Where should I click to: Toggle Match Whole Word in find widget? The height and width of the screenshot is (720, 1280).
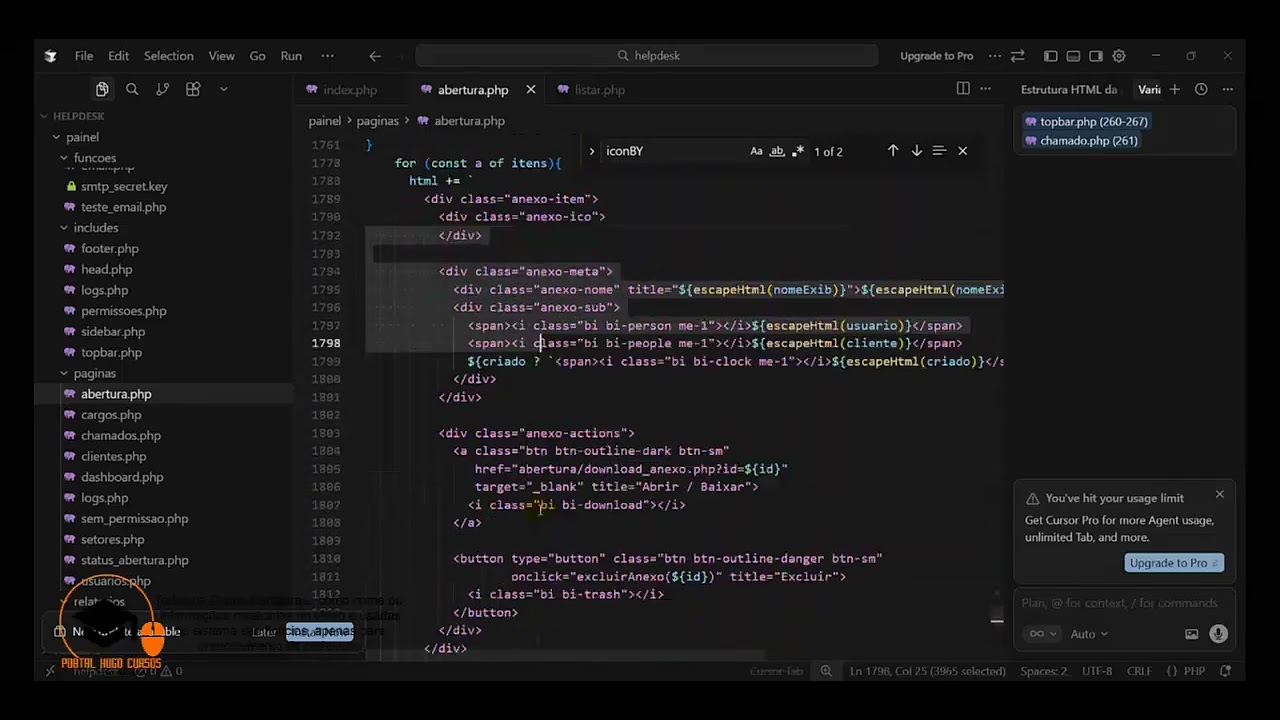(777, 152)
